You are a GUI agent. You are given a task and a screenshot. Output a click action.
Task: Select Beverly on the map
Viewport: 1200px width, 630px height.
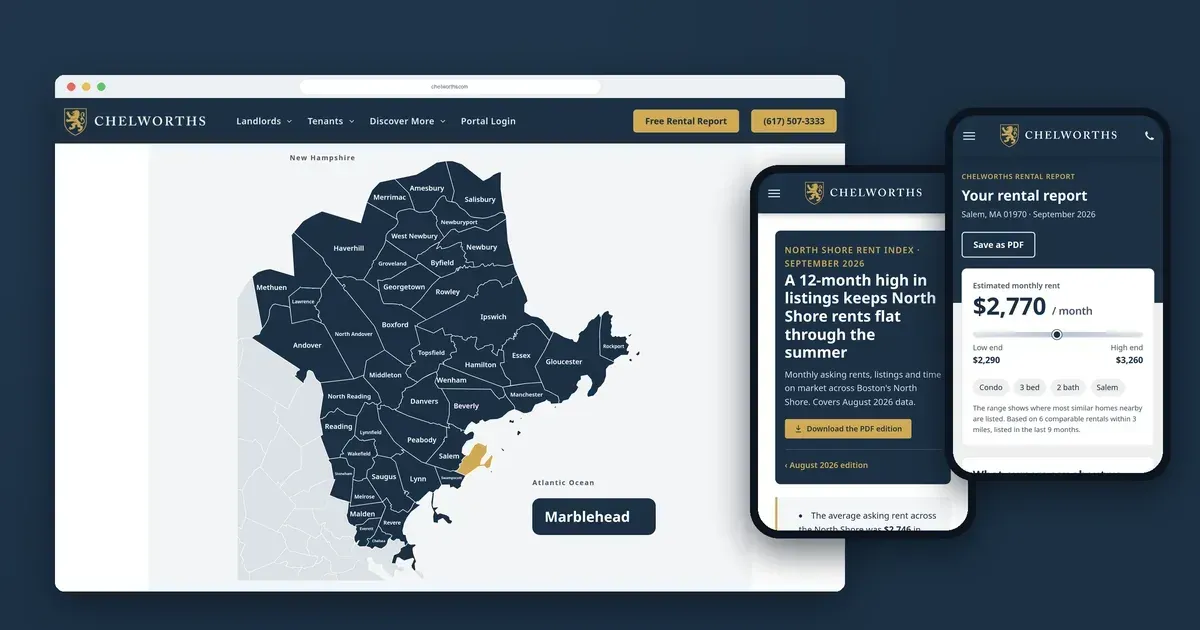pyautogui.click(x=466, y=406)
